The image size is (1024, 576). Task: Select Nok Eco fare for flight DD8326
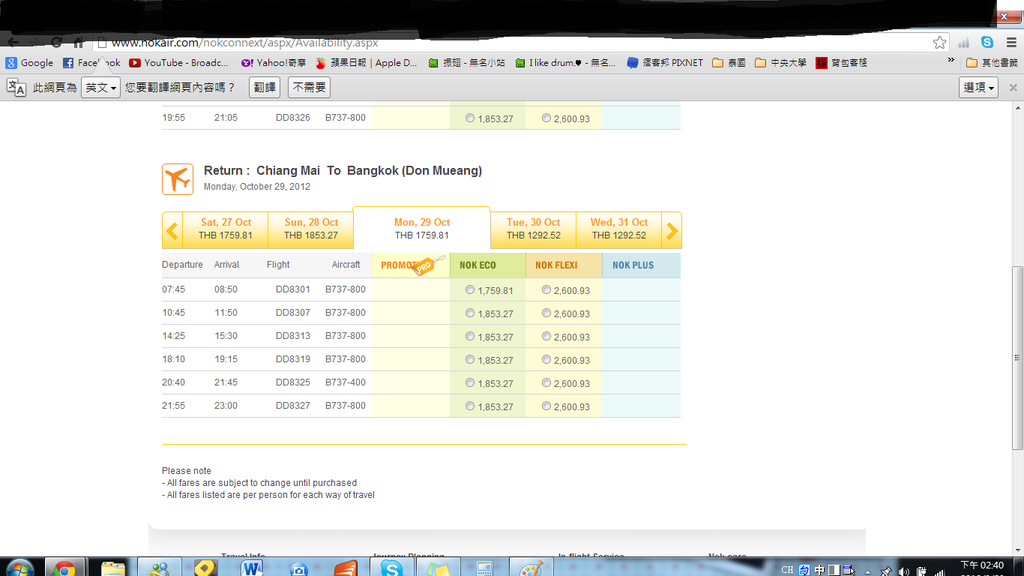[470, 118]
